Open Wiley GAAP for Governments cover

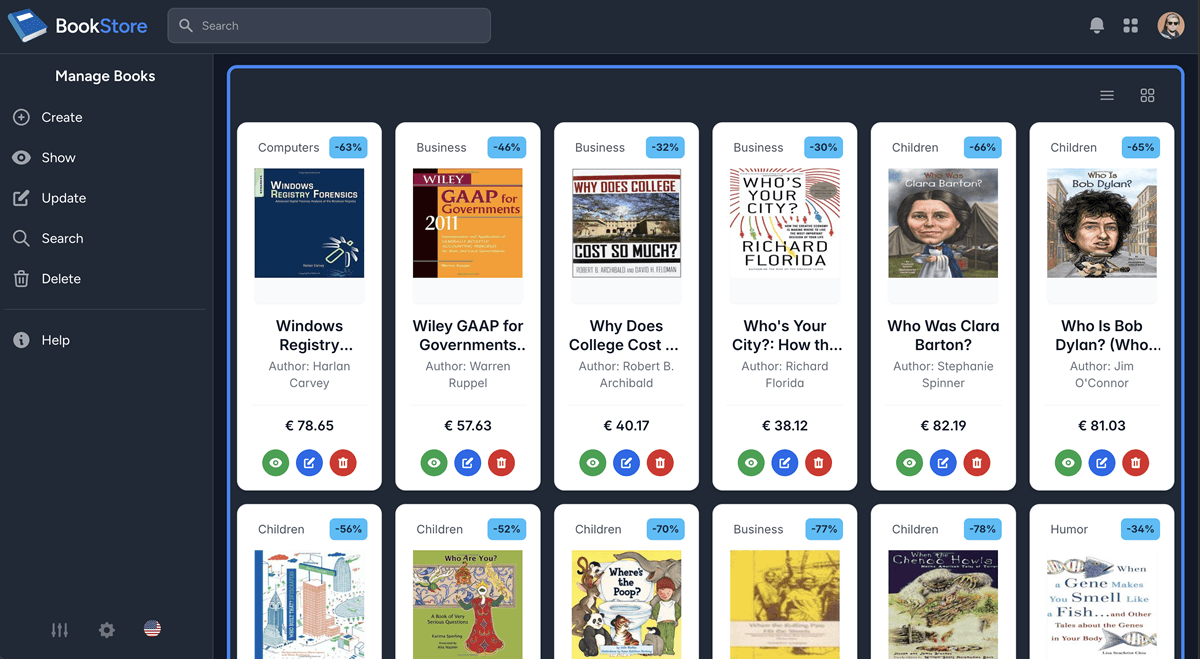click(468, 223)
